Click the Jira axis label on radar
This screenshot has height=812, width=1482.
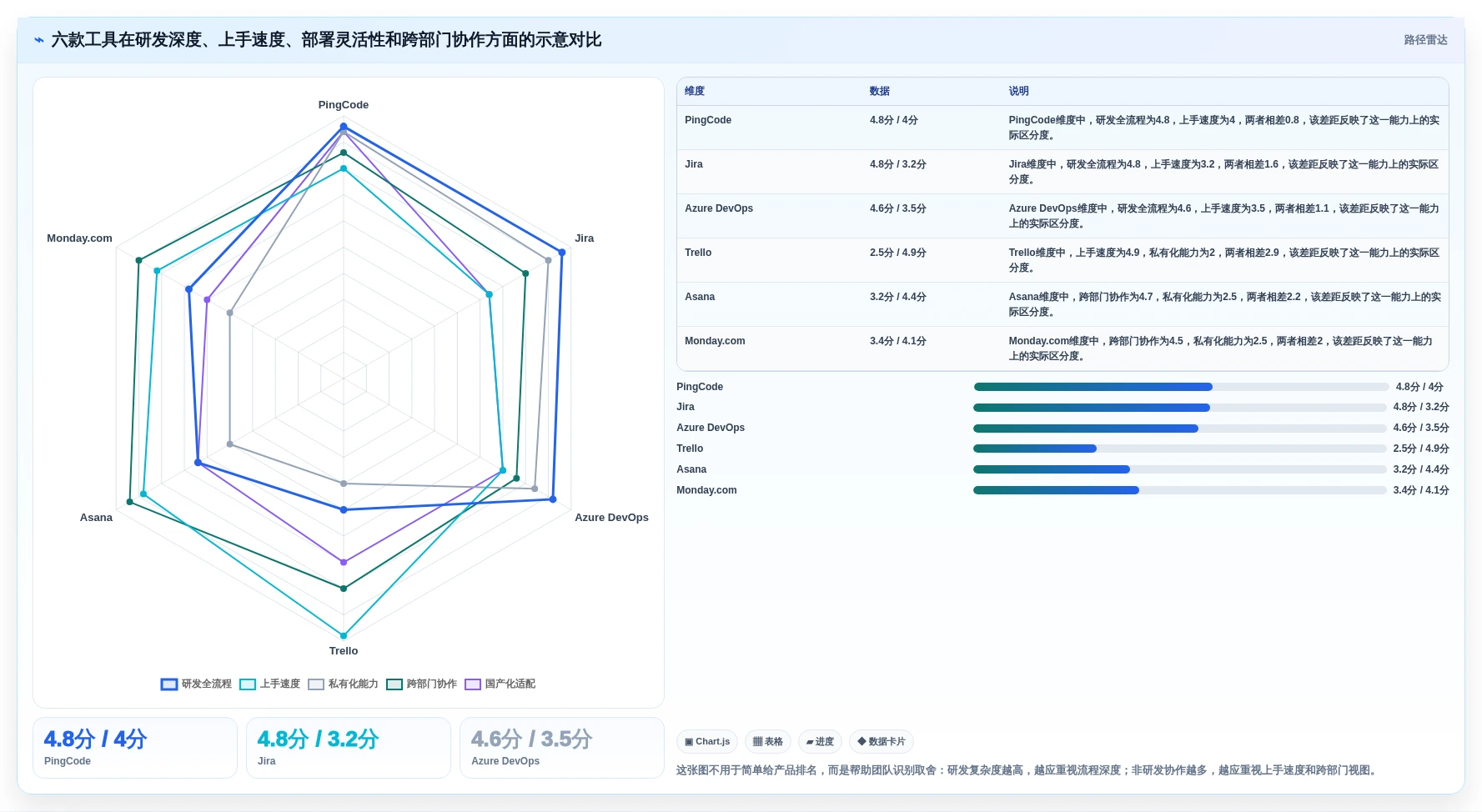pos(585,238)
